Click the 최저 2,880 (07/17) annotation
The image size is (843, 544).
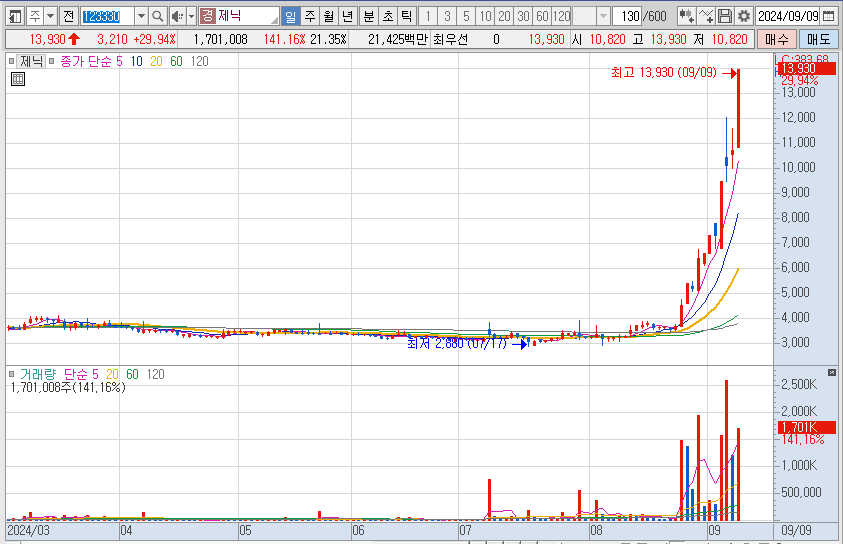click(457, 343)
